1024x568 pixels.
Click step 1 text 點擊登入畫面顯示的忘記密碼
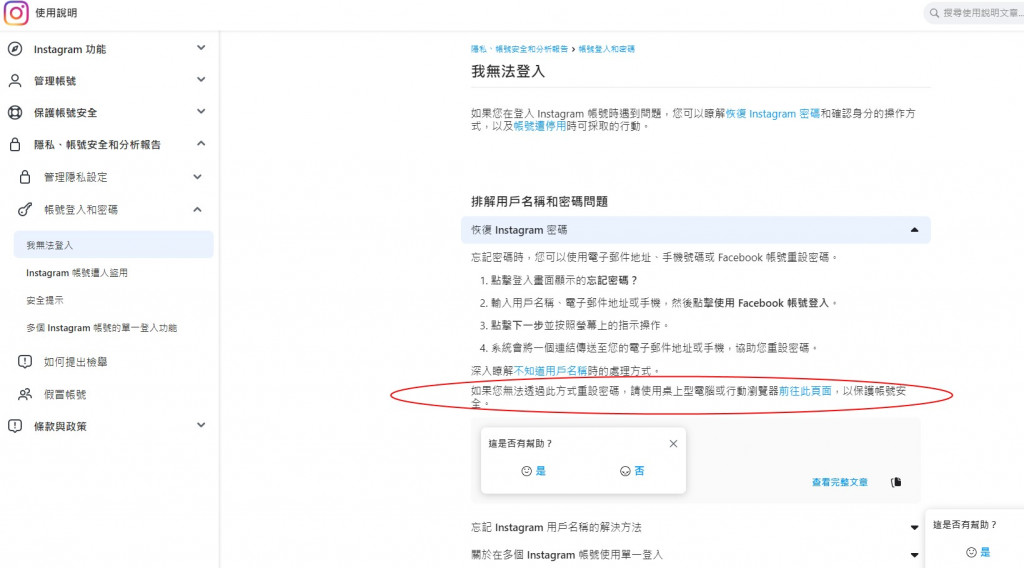564,280
